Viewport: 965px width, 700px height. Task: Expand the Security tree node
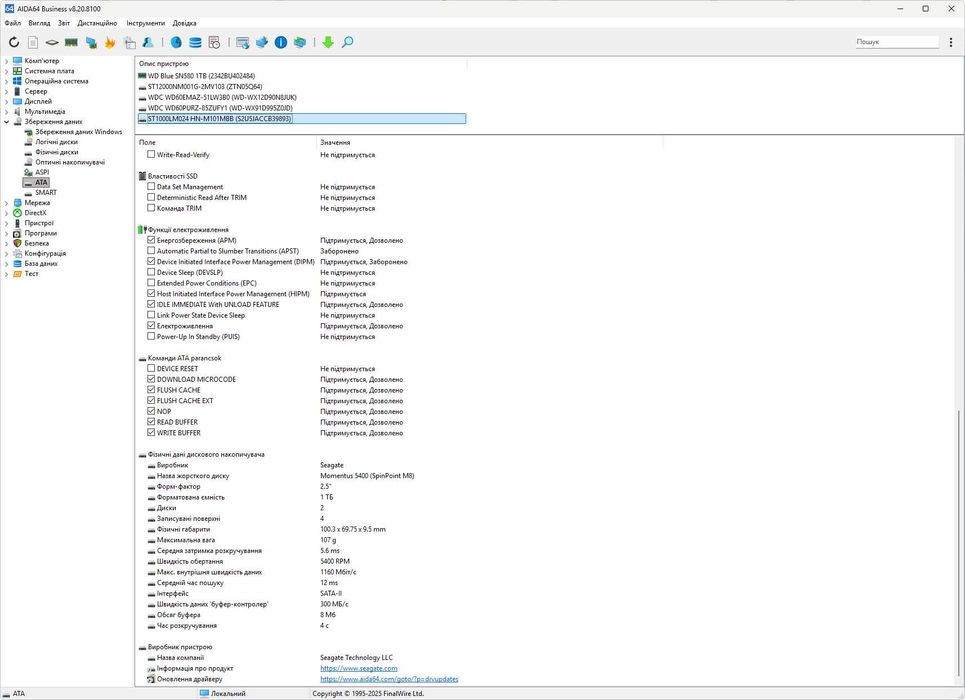(x=7, y=243)
